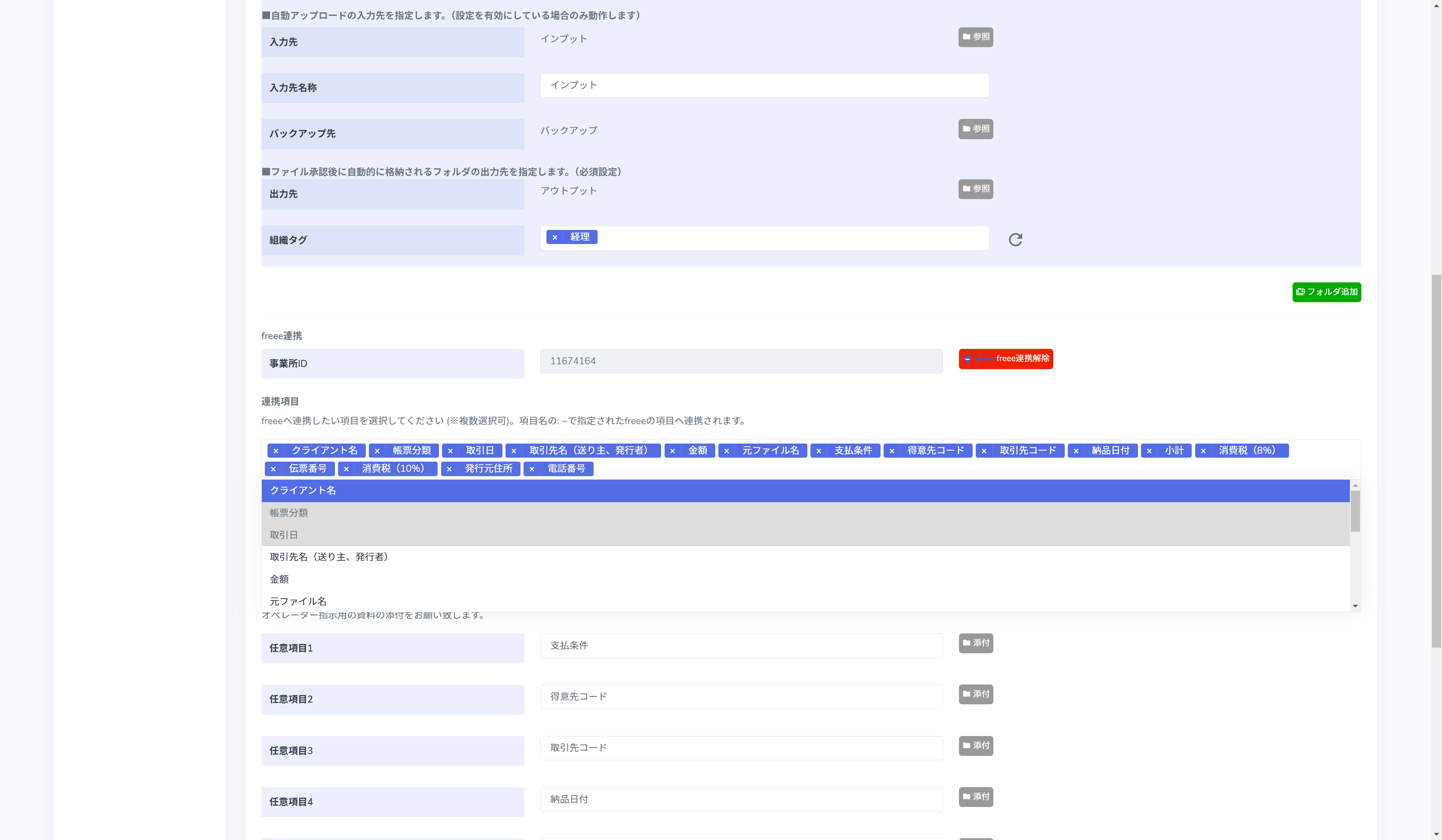Remove the 帳票分類 tag
The width and height of the screenshot is (1442, 840).
pos(377,451)
